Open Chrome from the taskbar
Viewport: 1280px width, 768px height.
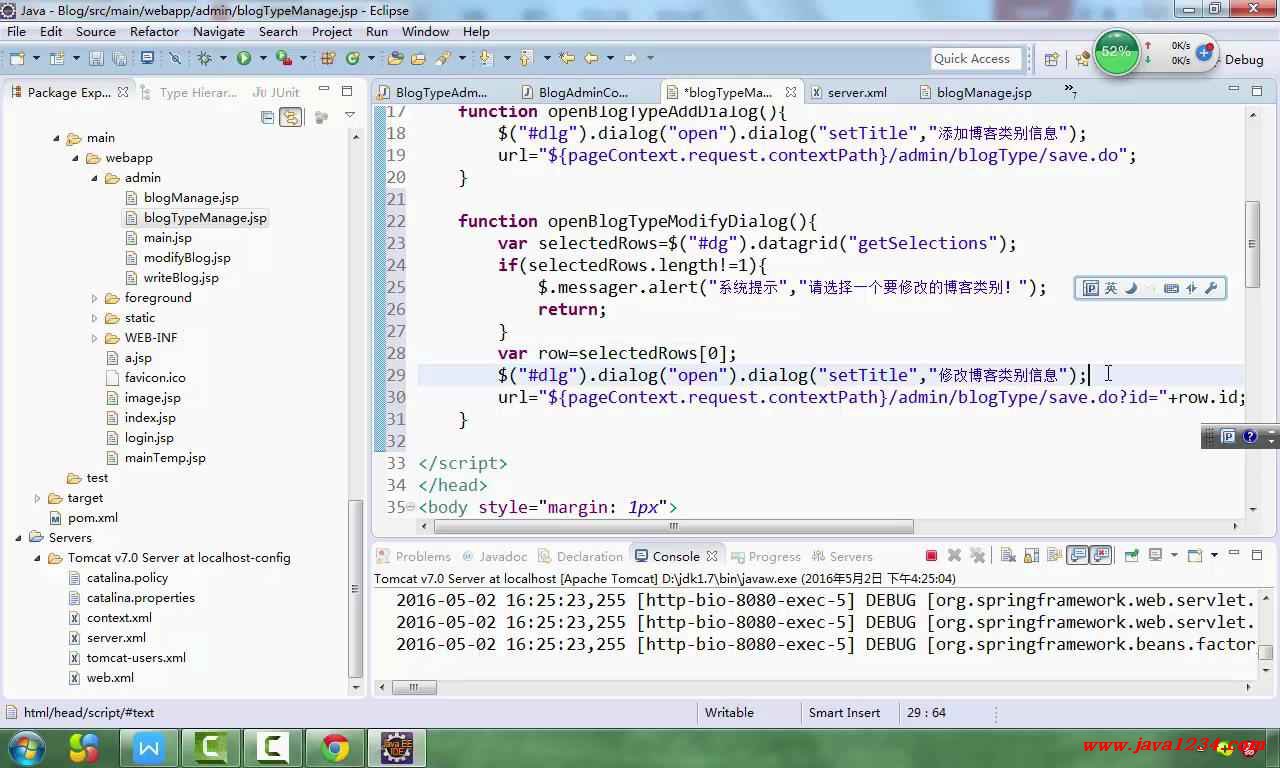pyautogui.click(x=335, y=747)
